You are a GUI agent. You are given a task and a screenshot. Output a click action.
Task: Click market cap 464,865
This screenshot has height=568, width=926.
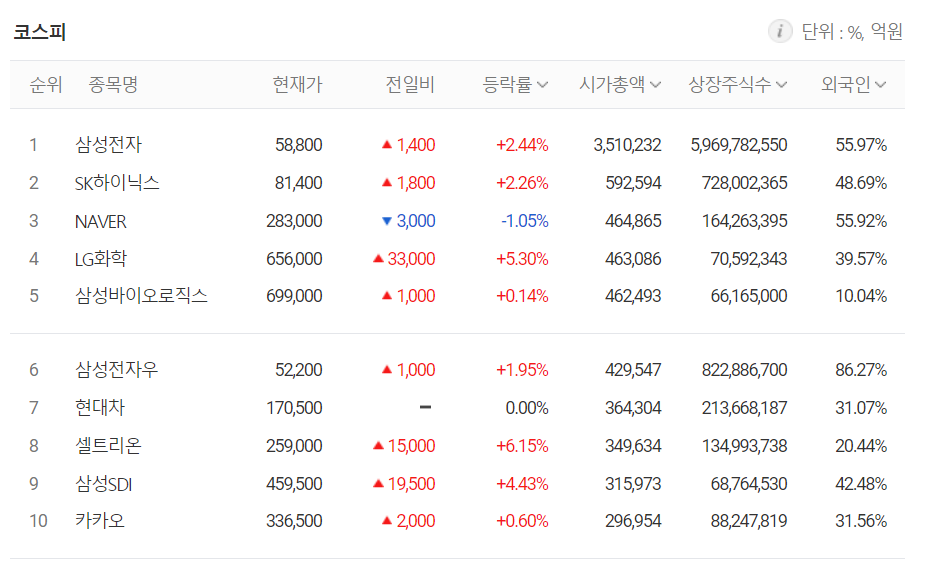633,221
